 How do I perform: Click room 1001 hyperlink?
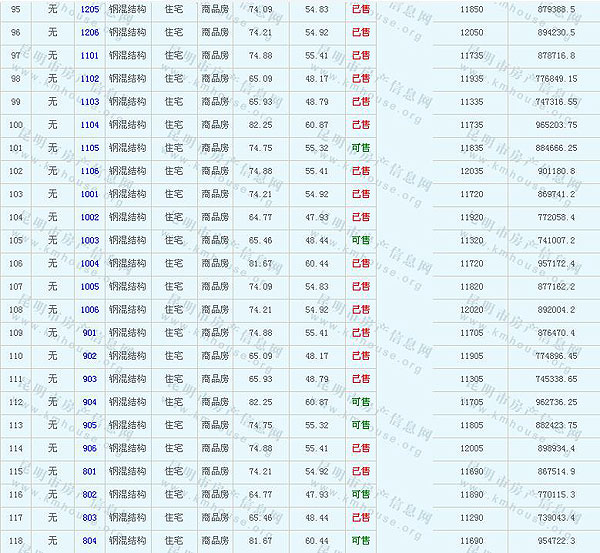[x=89, y=194]
